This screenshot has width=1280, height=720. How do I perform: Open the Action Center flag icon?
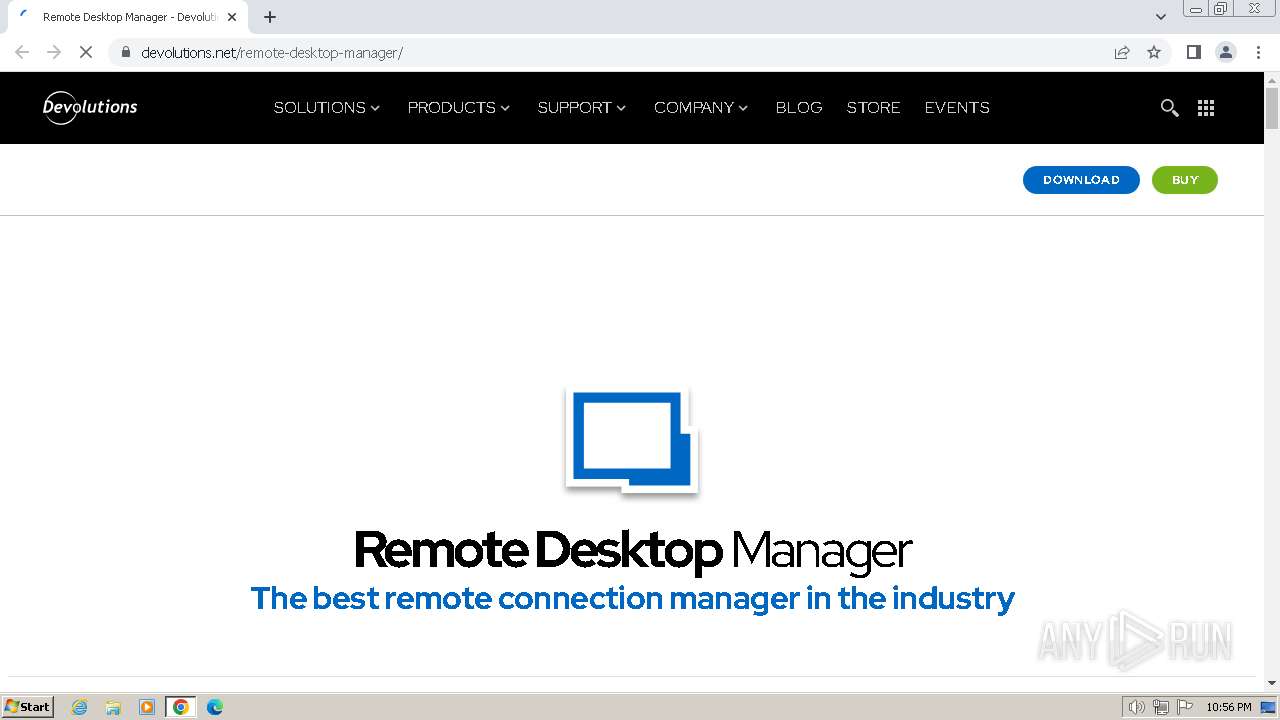point(1185,707)
